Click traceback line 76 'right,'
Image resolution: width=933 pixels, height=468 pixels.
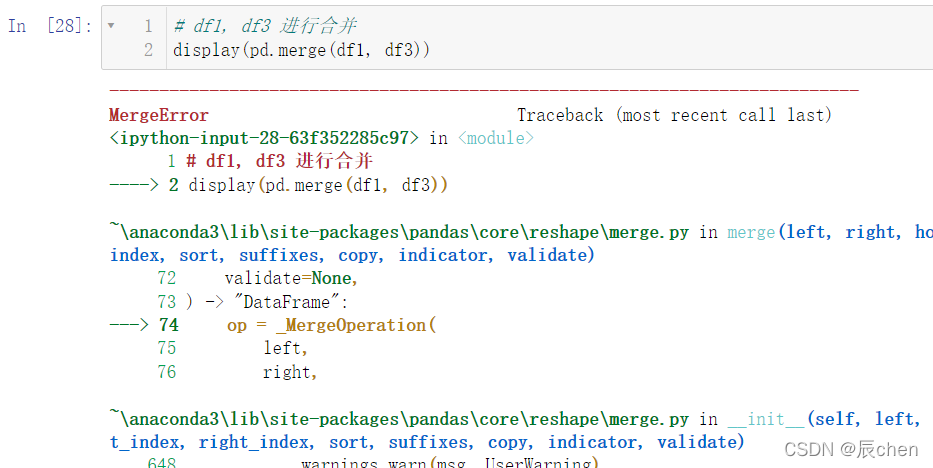(237, 372)
